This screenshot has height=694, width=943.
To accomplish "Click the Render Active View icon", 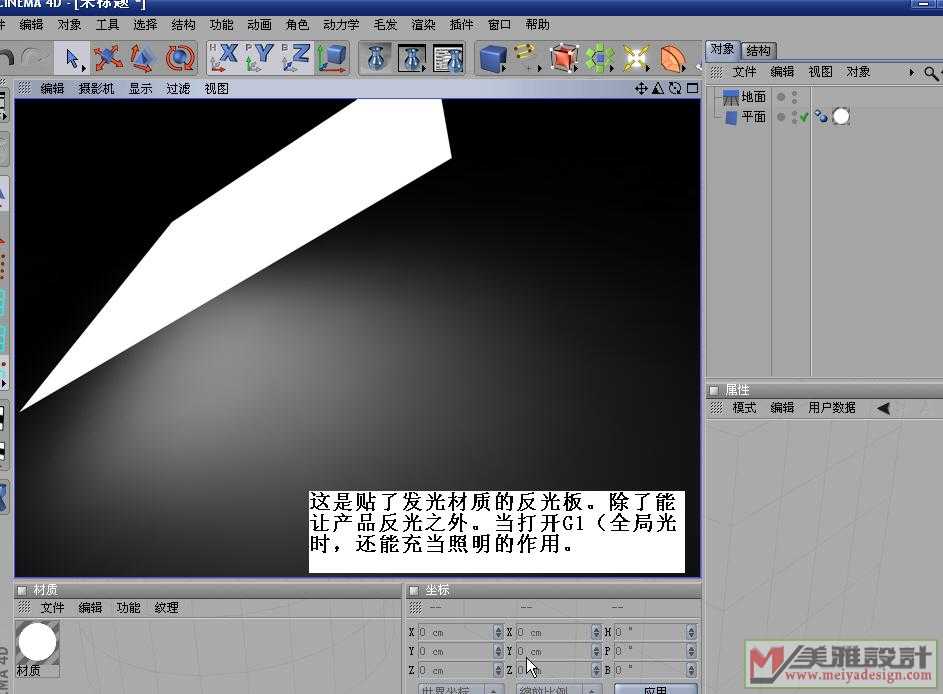I will tap(377, 58).
